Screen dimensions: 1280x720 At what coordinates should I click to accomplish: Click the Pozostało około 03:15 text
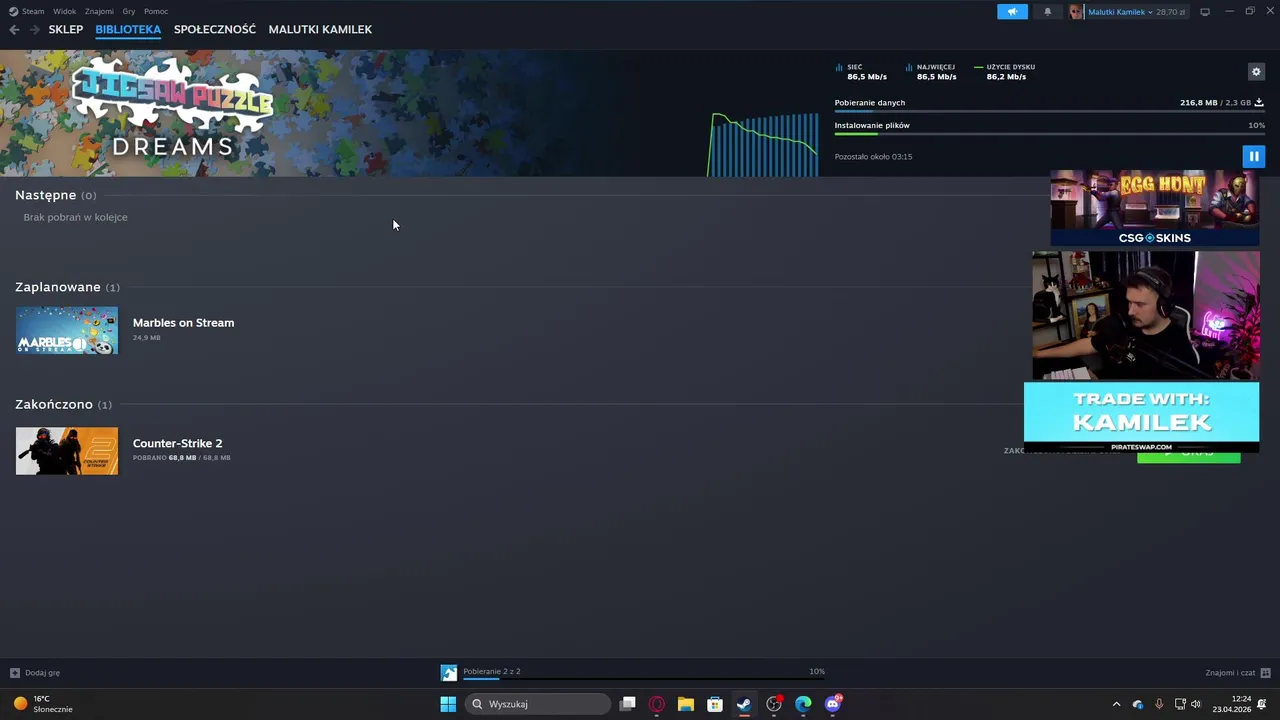tap(873, 157)
